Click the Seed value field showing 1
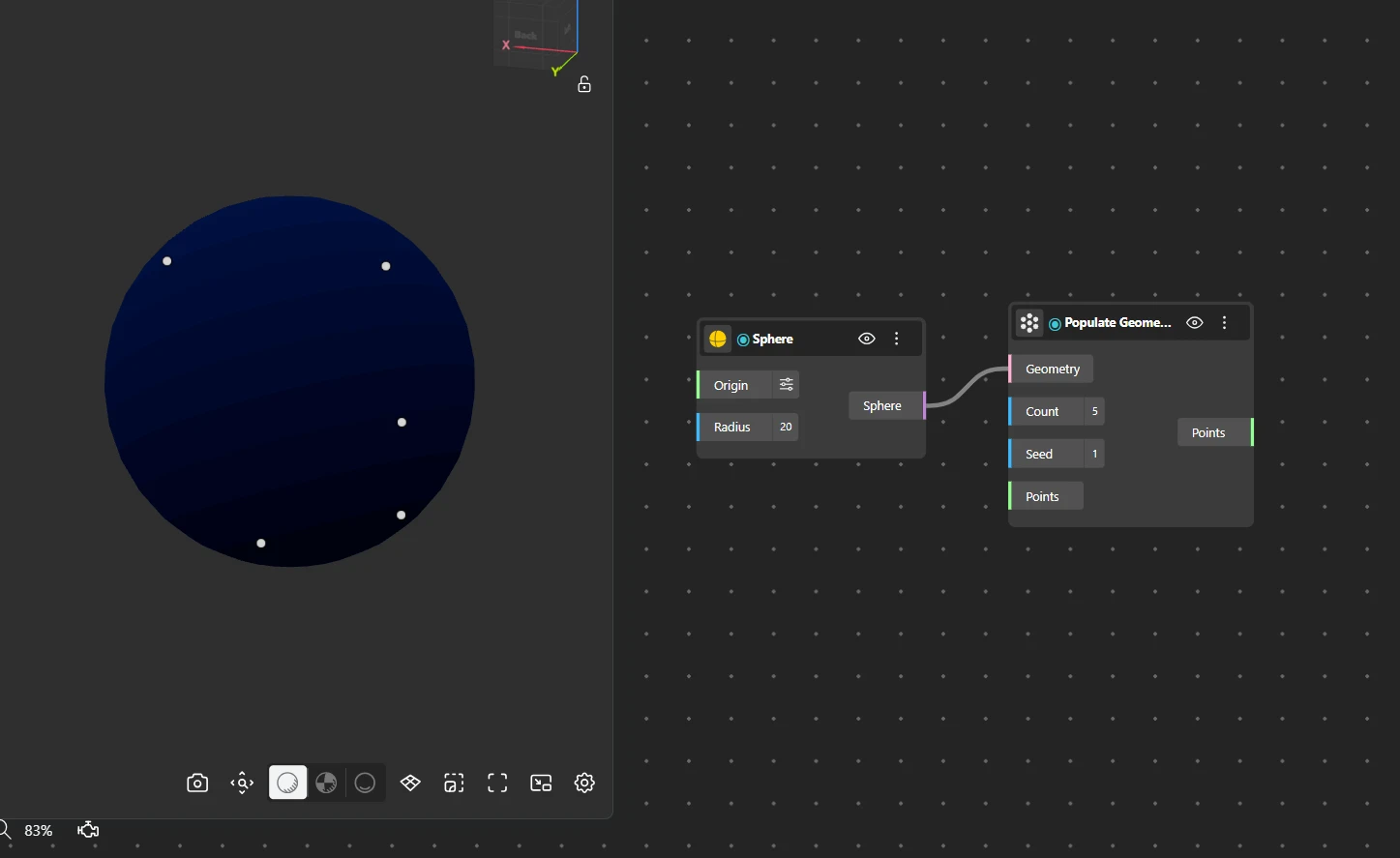 coord(1094,454)
